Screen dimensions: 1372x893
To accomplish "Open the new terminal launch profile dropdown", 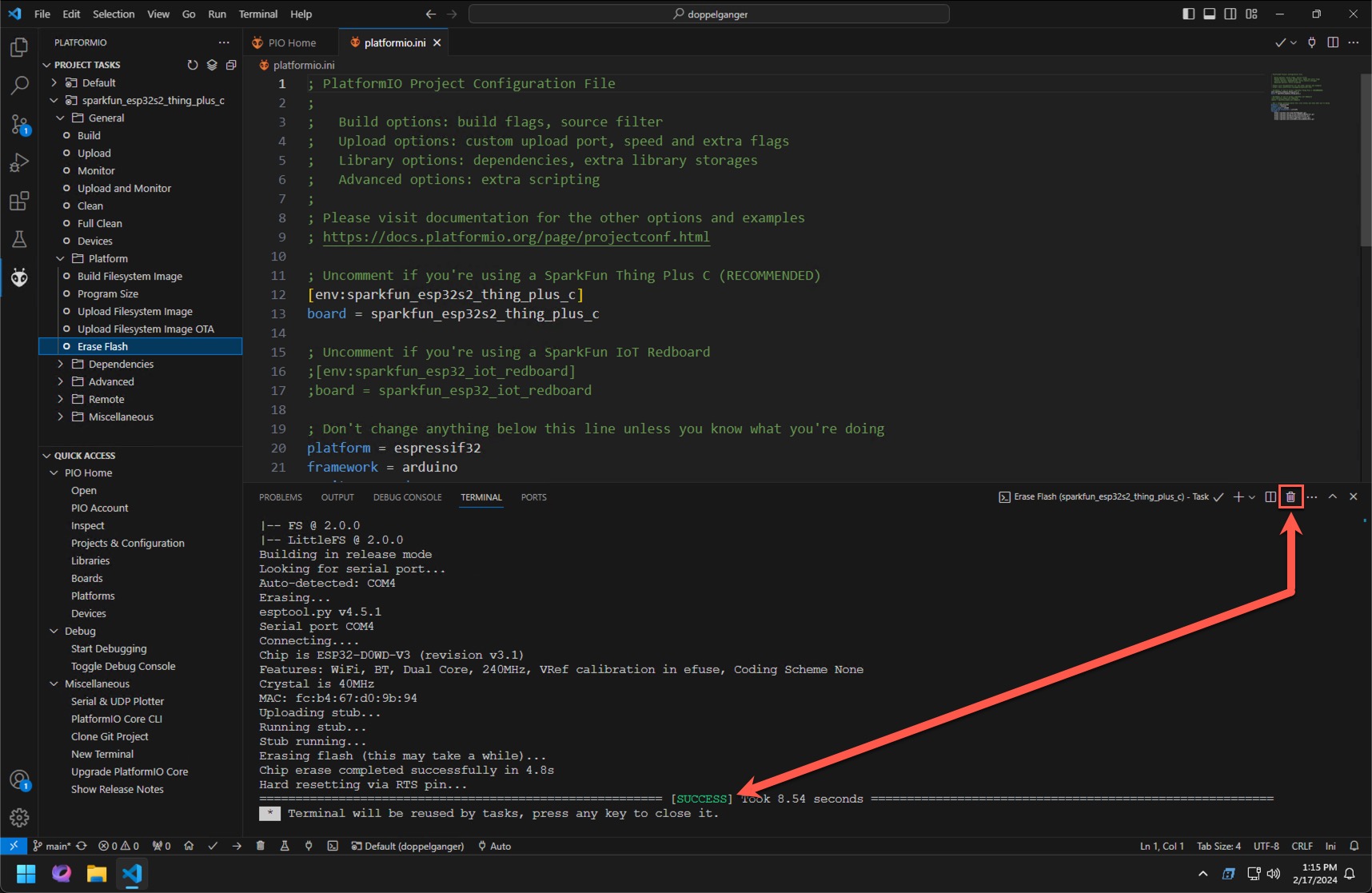I will pos(1252,496).
